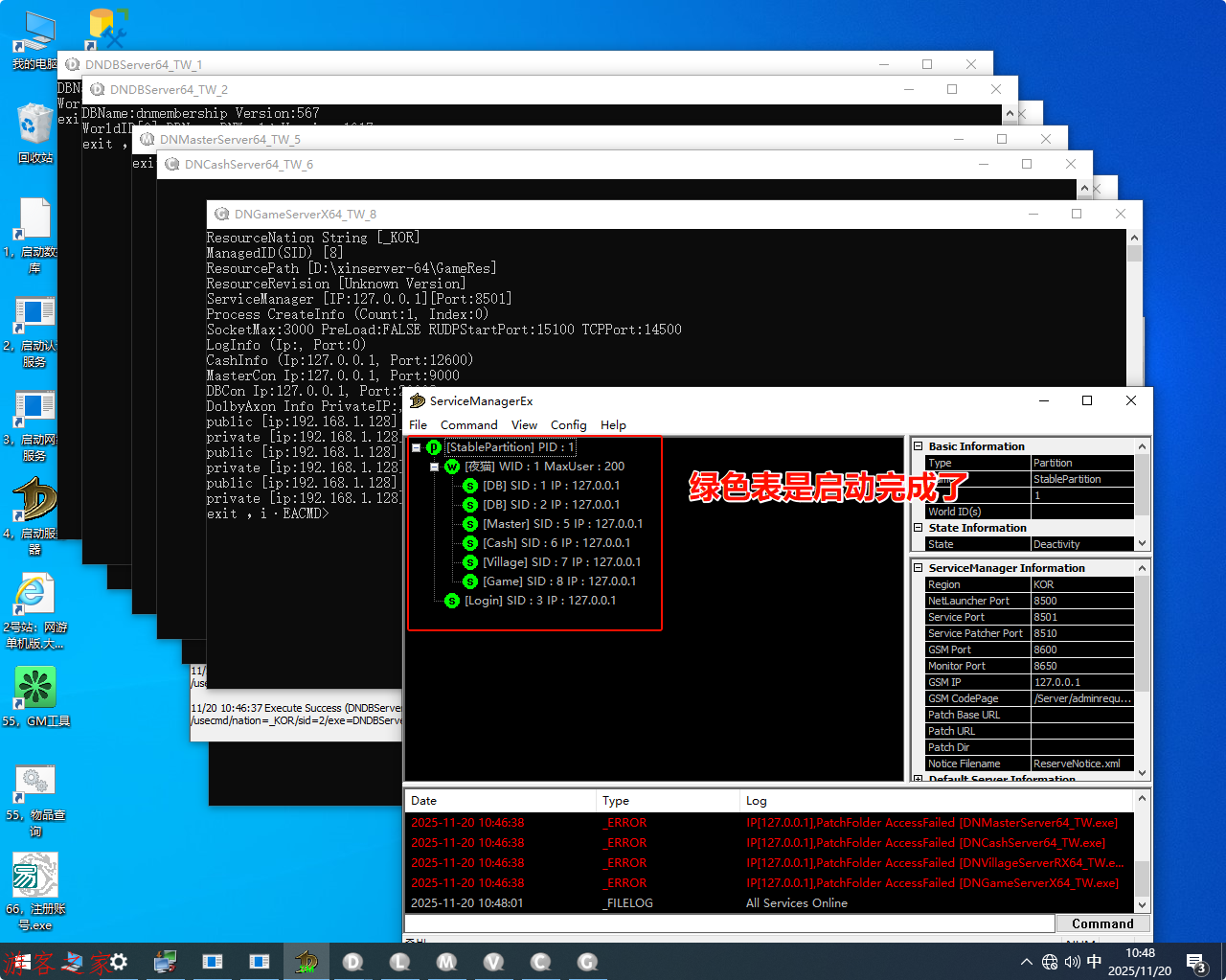Click the green W world icon in tree
This screenshot has width=1226, height=980.
click(x=452, y=467)
